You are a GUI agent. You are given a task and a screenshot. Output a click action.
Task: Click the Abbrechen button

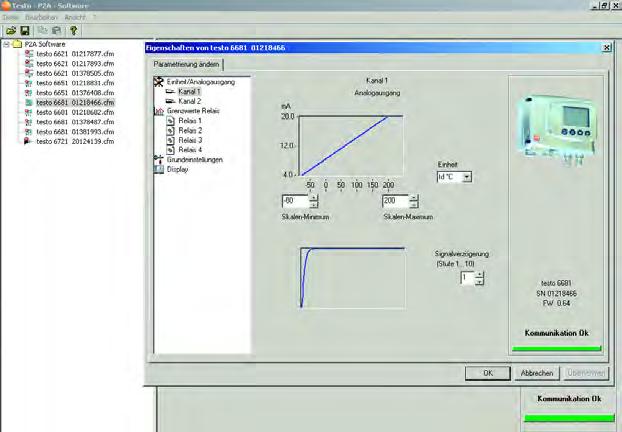tap(537, 373)
